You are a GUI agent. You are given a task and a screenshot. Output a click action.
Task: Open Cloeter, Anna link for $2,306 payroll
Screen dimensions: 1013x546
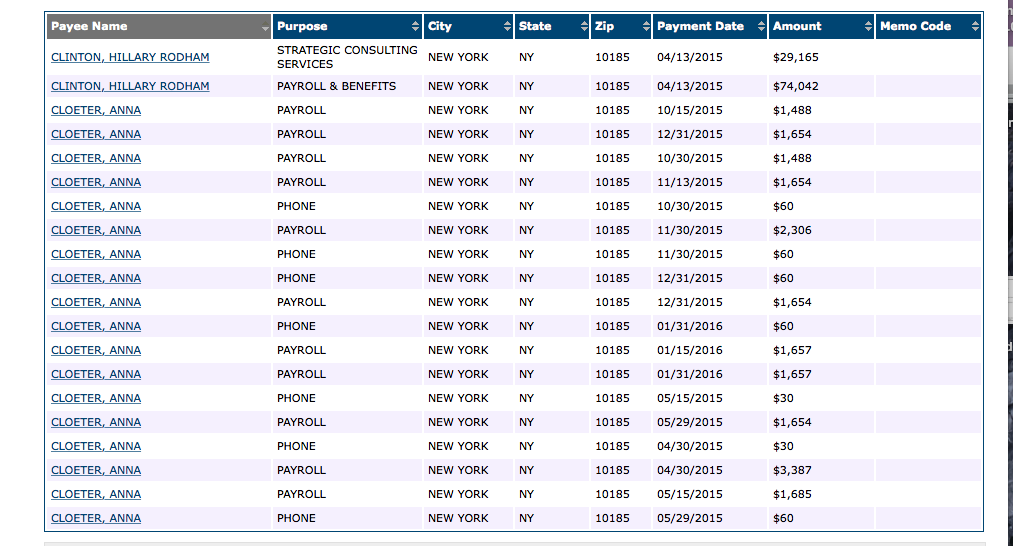click(x=96, y=230)
